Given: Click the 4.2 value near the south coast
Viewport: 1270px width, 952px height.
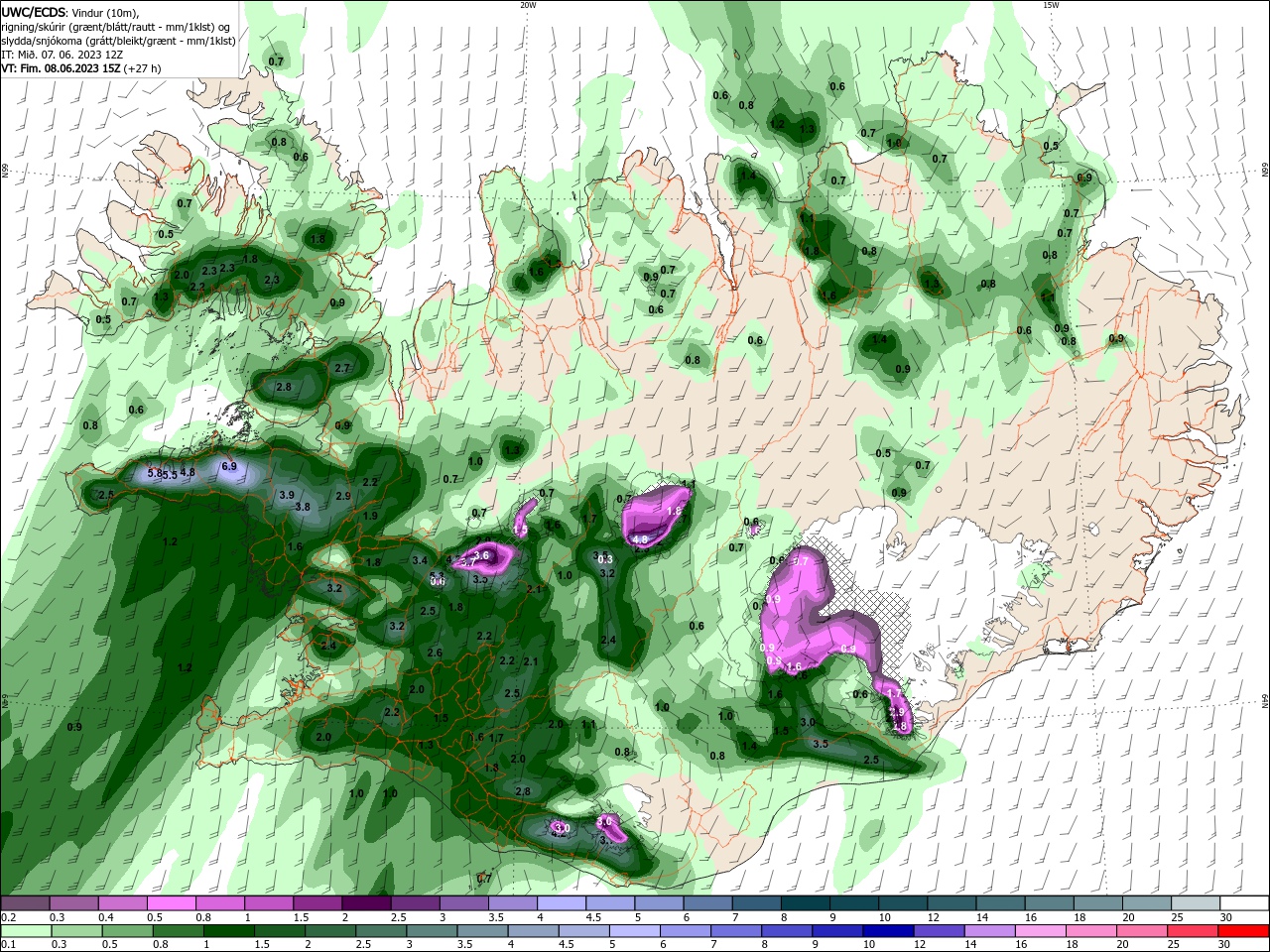Looking at the screenshot, I should tap(558, 833).
